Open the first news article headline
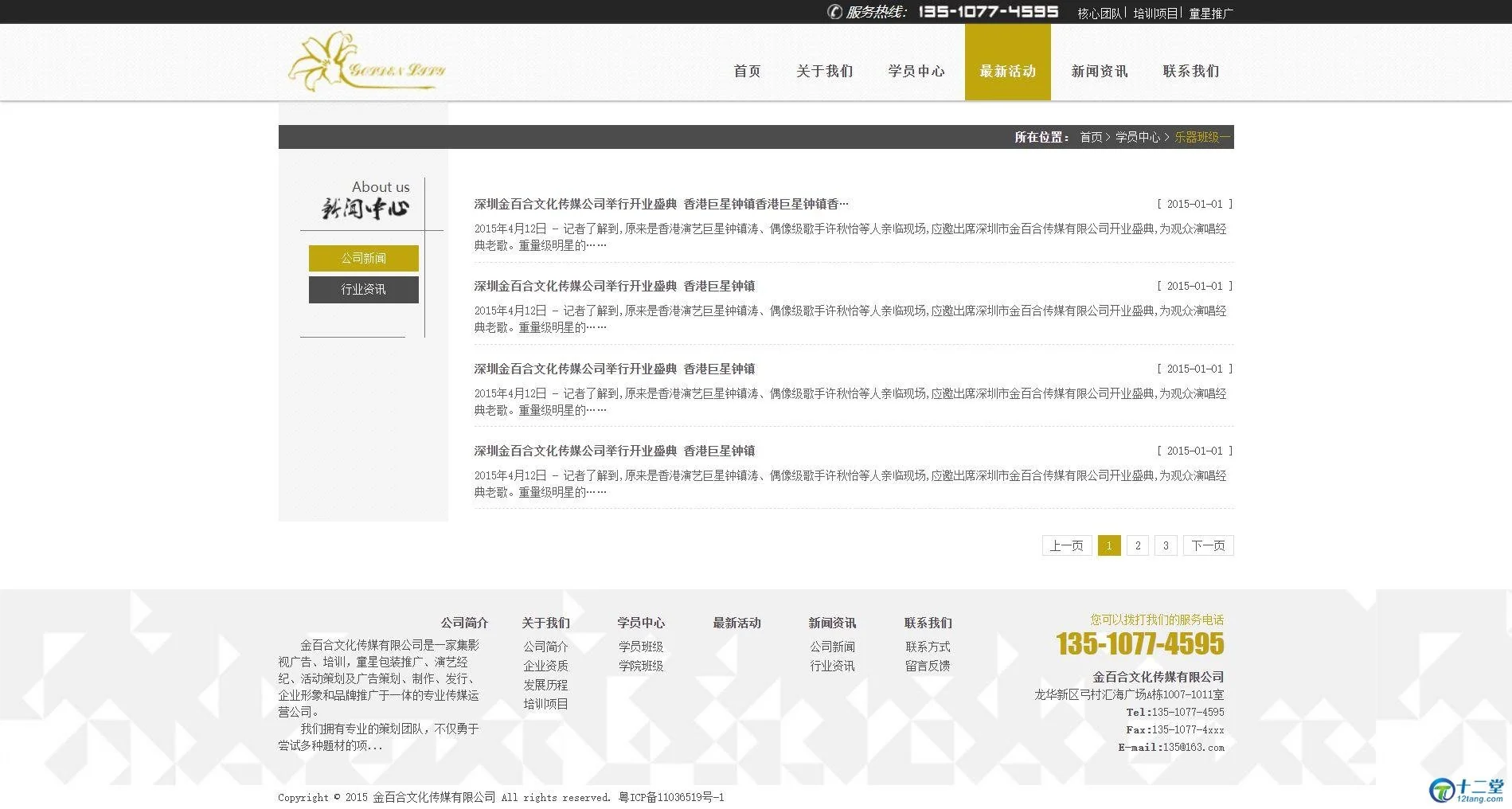The image size is (1512, 809). (x=661, y=204)
